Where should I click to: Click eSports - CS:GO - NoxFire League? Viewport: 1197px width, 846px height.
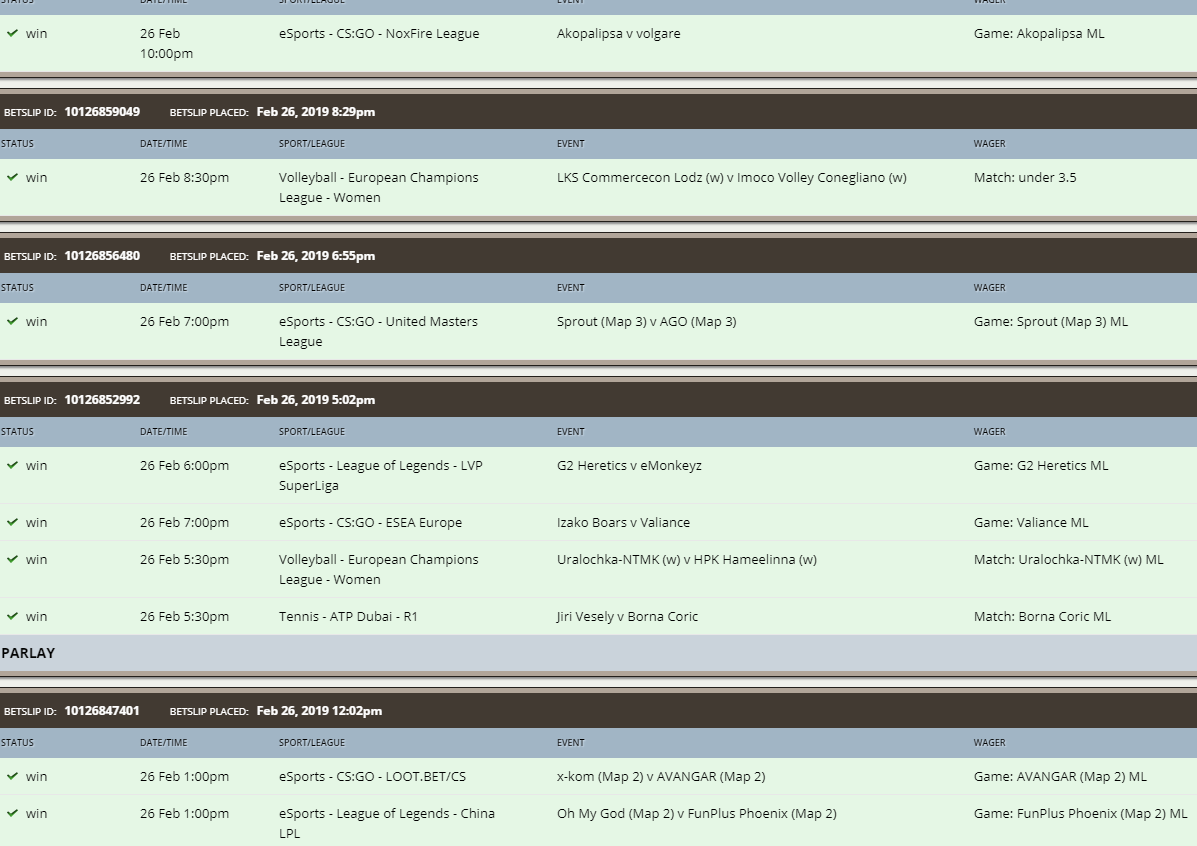tap(379, 34)
